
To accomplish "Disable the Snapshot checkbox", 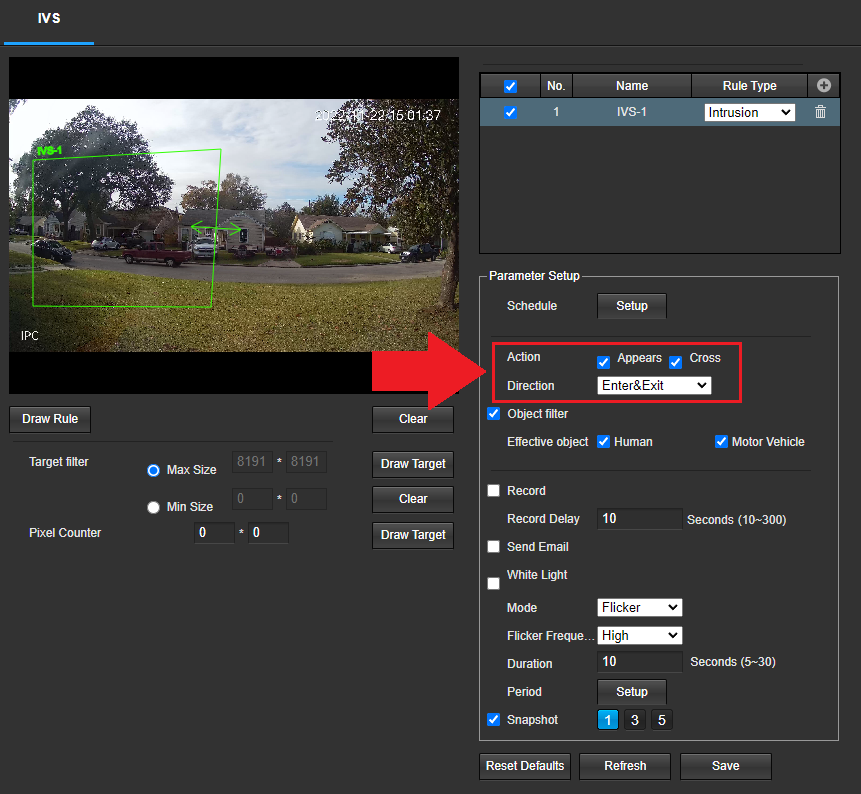I will coord(494,719).
